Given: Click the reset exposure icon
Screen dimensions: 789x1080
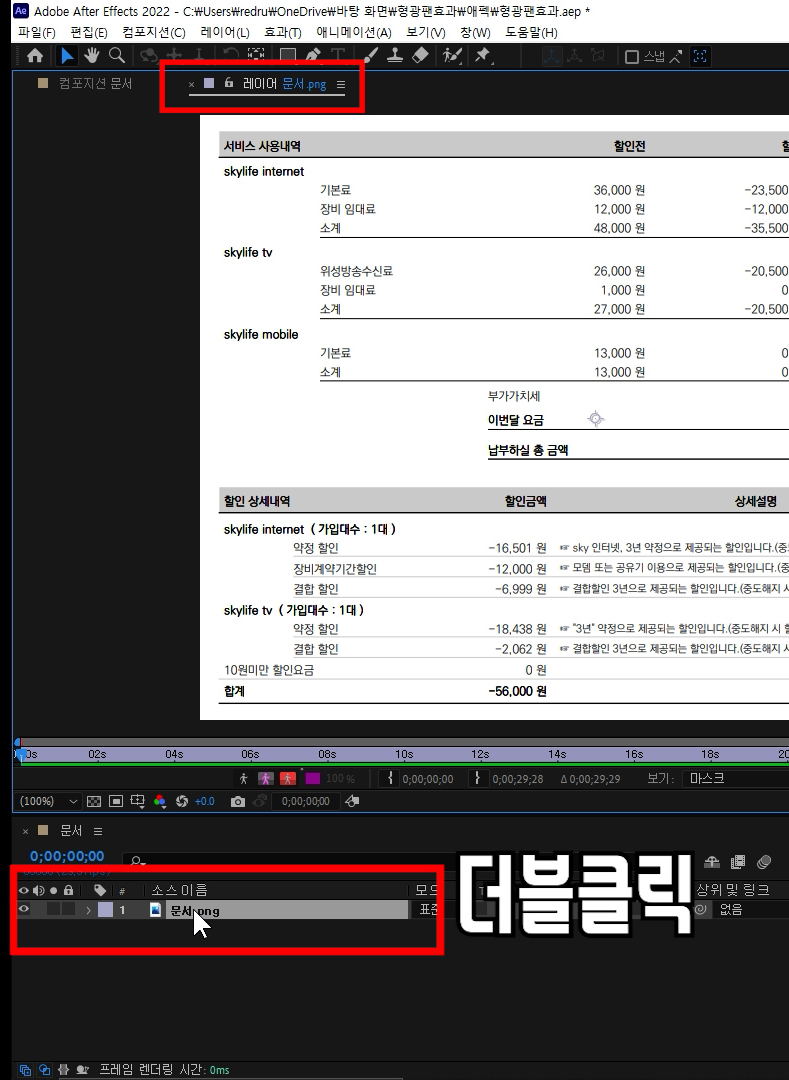Looking at the screenshot, I should [182, 801].
